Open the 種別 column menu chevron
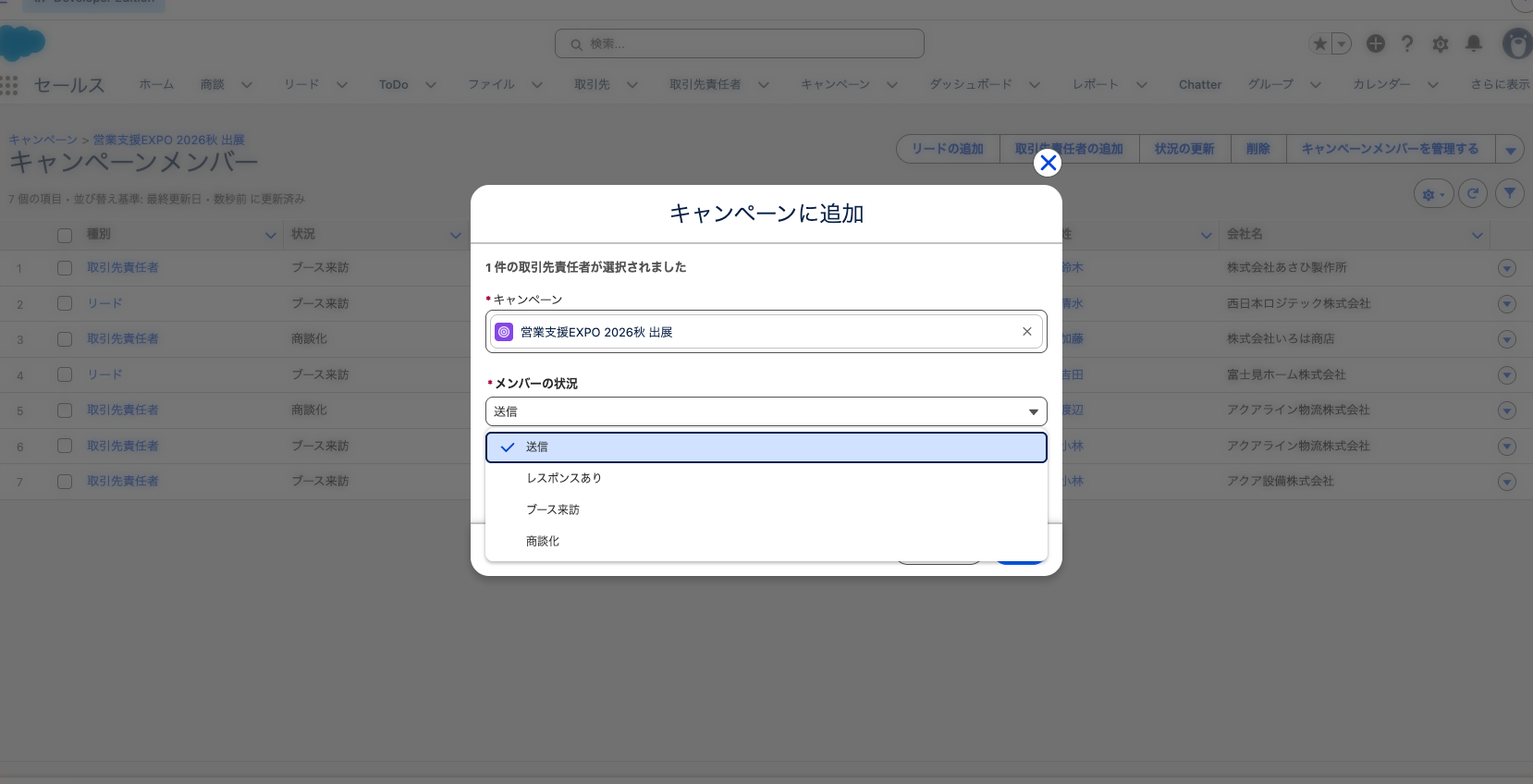 tap(271, 235)
